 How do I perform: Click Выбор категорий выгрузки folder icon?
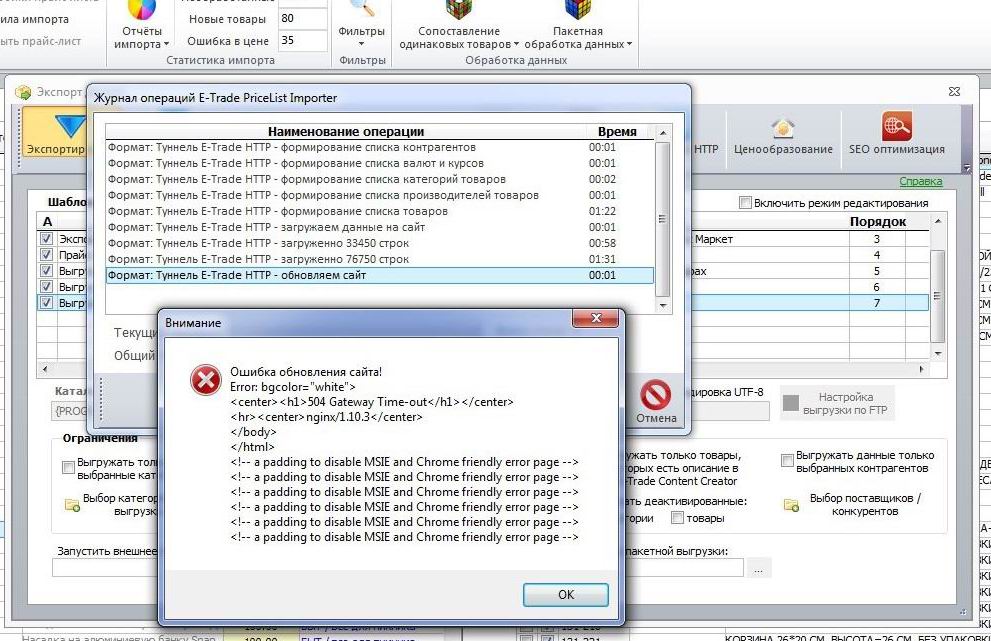[72, 504]
